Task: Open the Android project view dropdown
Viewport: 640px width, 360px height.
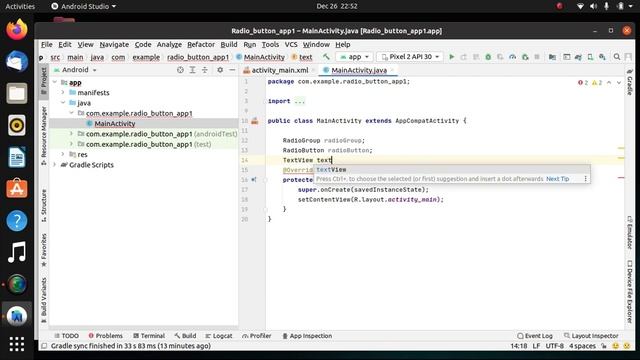Action: pos(76,70)
